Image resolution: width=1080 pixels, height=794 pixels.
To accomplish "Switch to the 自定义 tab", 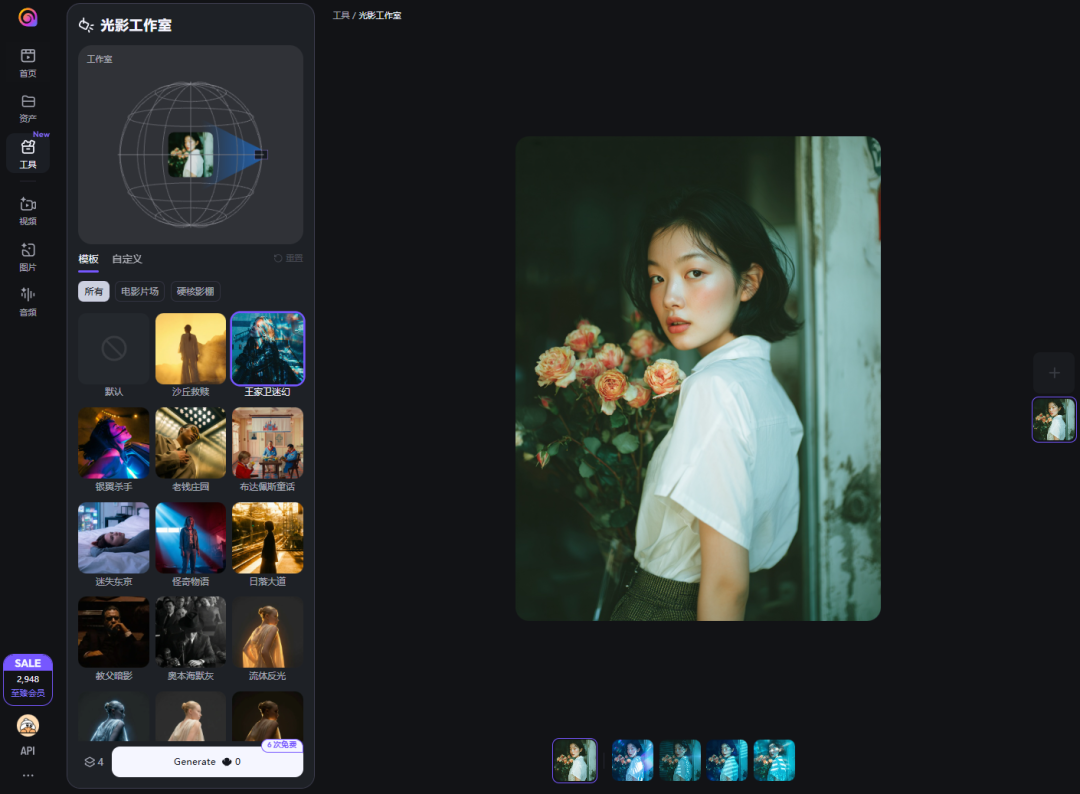I will (127, 259).
